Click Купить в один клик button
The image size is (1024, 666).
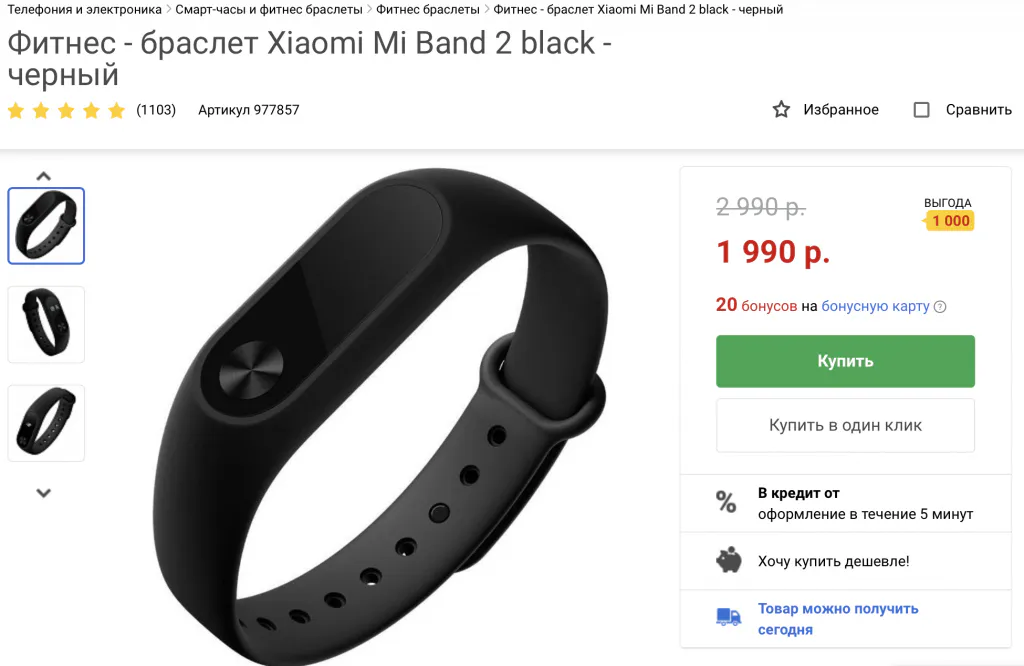coord(845,425)
